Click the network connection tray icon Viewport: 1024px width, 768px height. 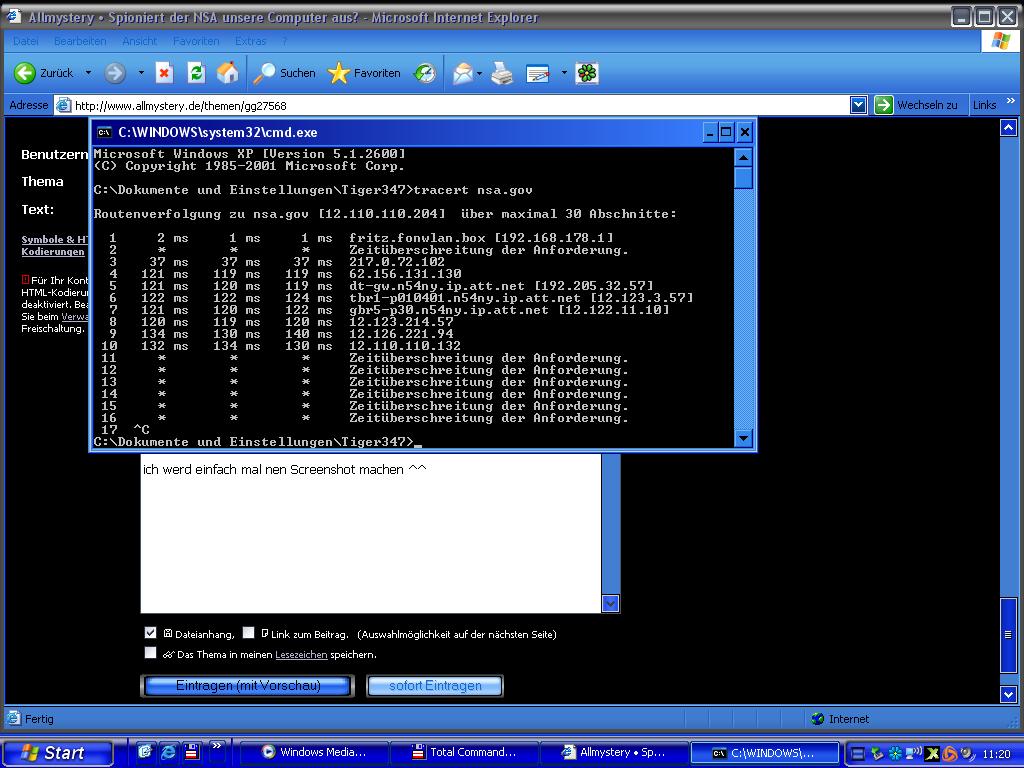(x=914, y=754)
